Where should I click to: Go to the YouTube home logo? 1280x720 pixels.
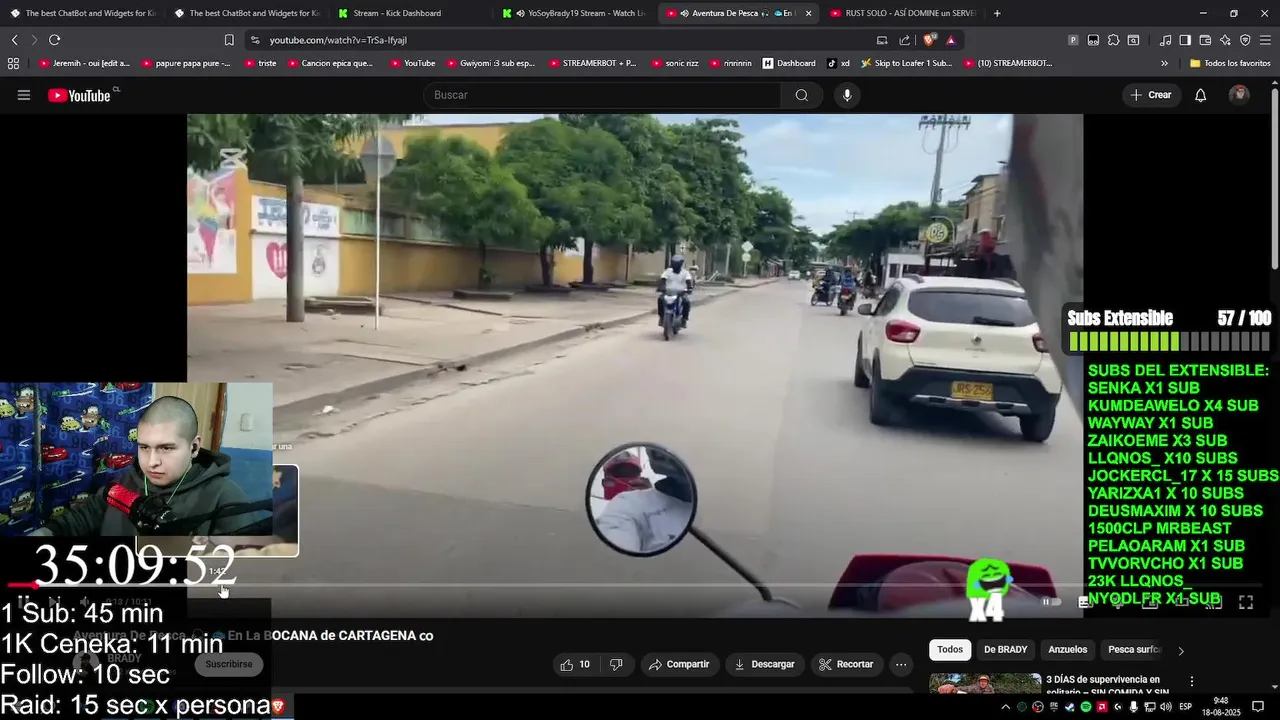[x=79, y=95]
